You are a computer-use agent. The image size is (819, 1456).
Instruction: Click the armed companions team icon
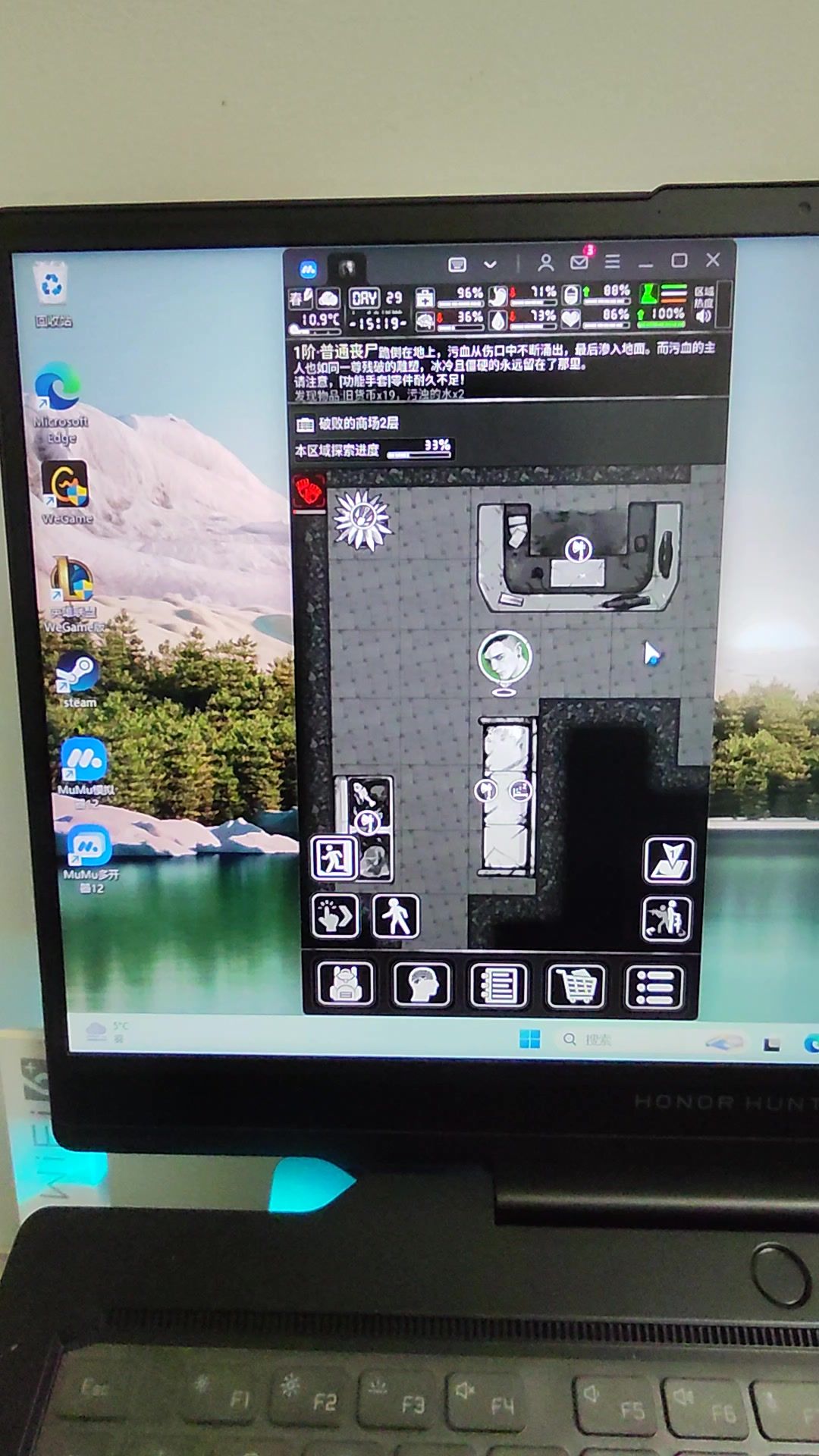point(667,919)
